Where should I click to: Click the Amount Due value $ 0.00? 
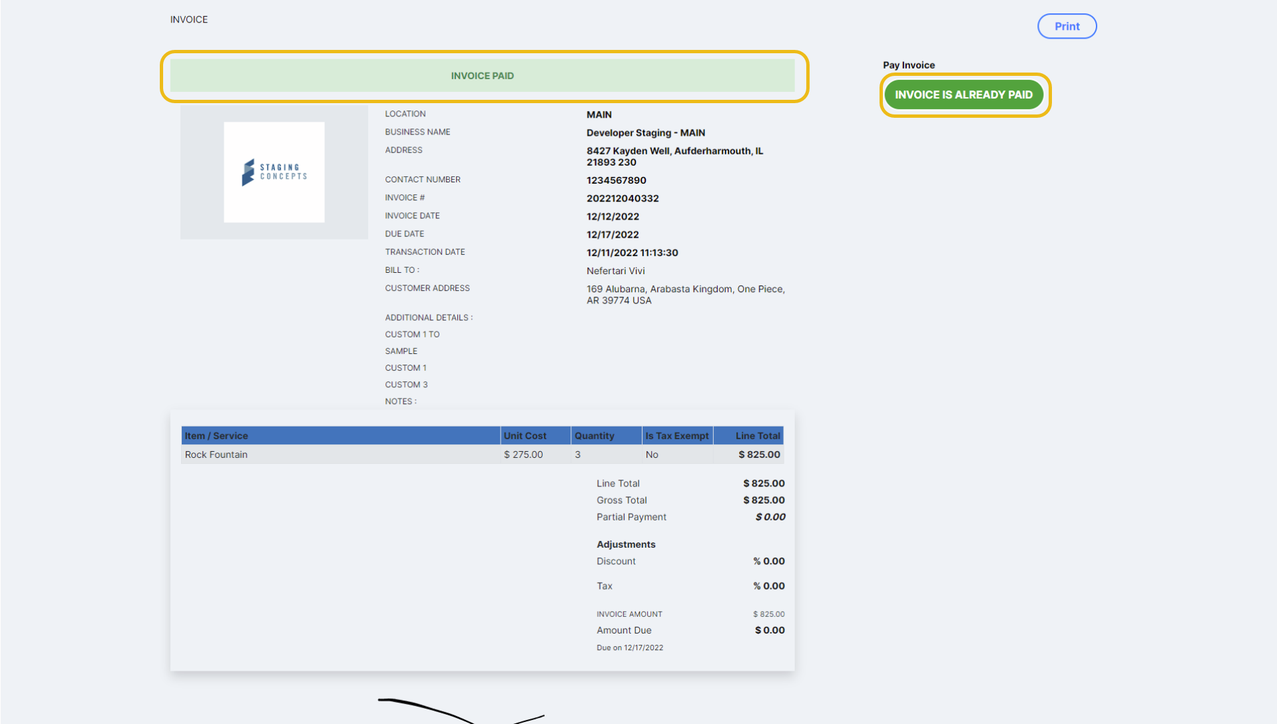click(x=769, y=631)
